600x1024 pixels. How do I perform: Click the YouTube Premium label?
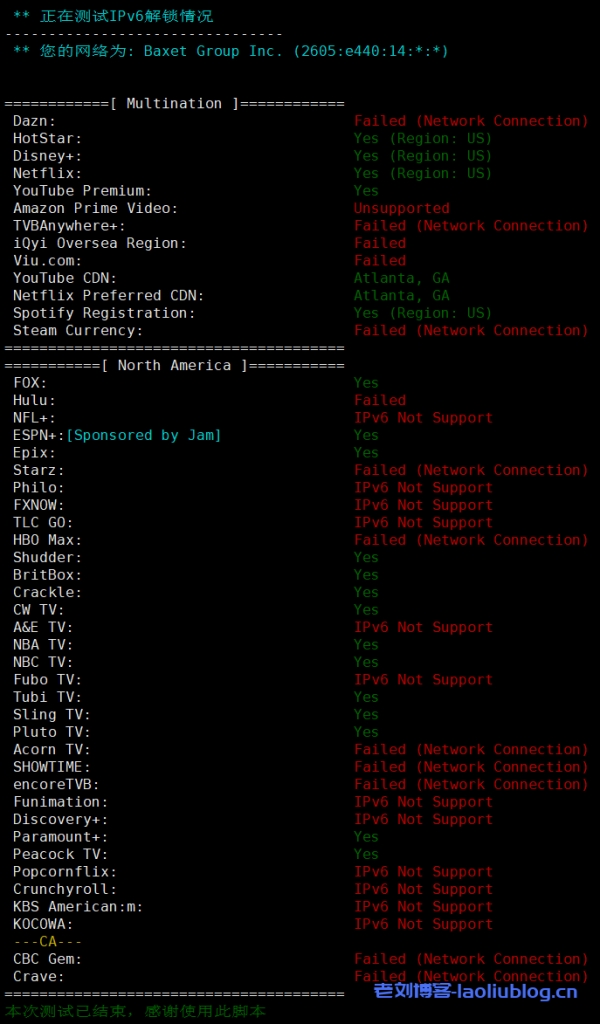coord(82,191)
